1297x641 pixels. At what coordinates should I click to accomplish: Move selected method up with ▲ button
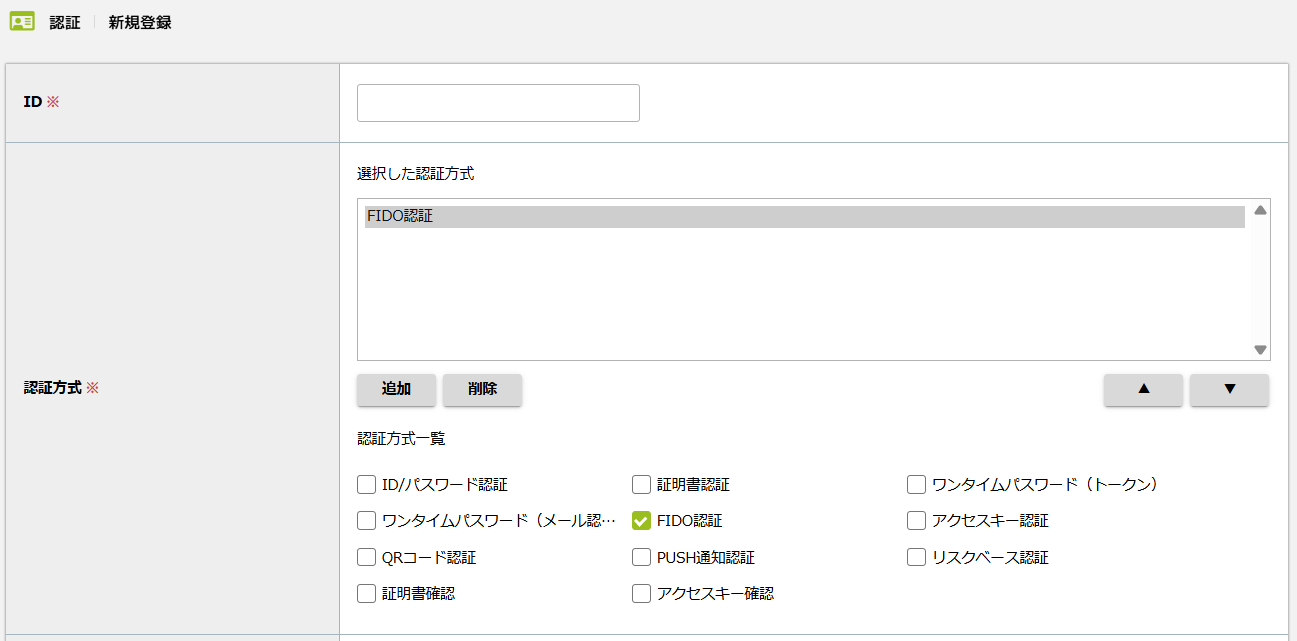pyautogui.click(x=1143, y=390)
